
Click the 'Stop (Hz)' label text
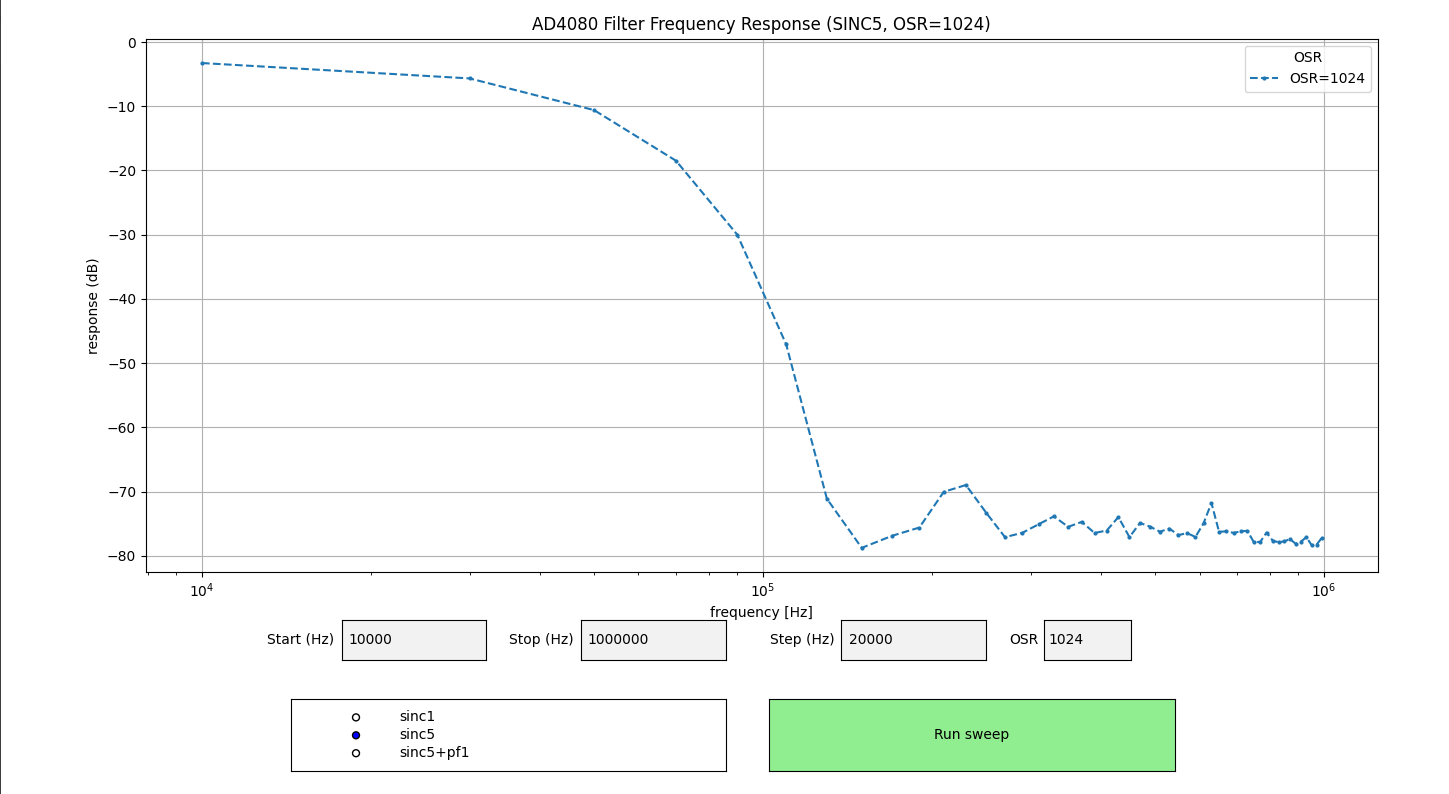click(x=541, y=640)
